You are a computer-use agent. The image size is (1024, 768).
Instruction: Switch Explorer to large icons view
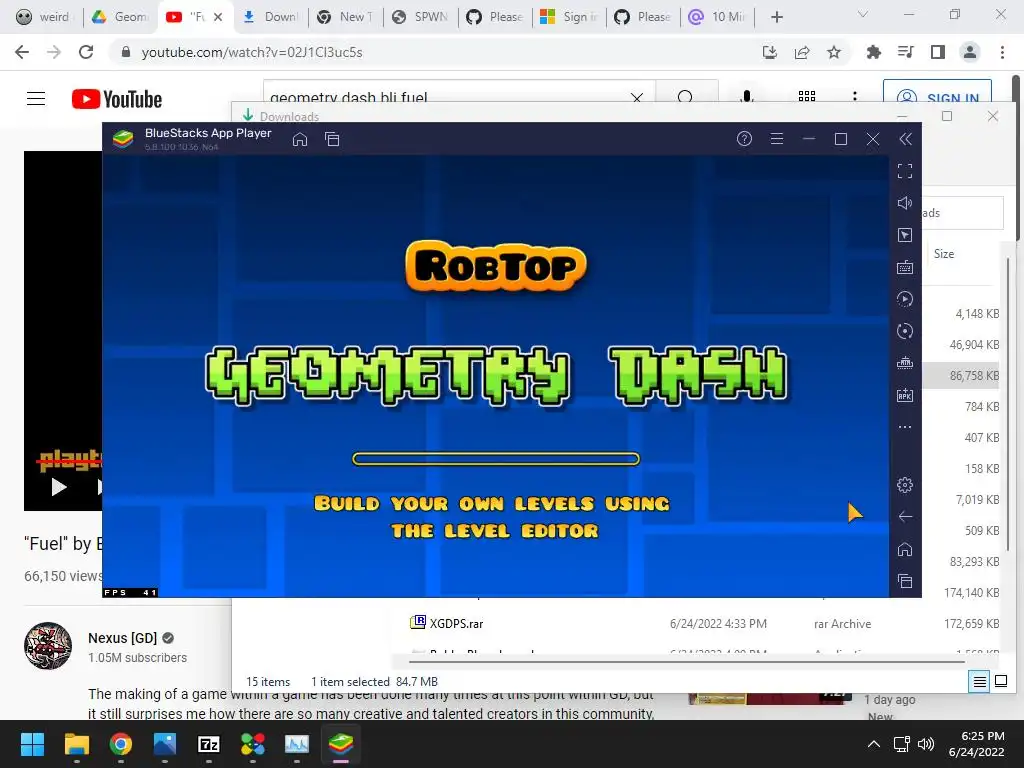point(1000,682)
